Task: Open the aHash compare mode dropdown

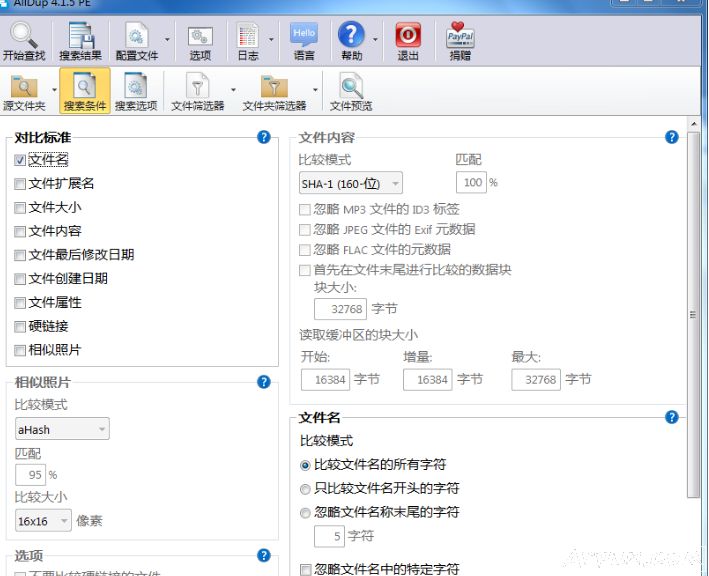Action: pos(62,429)
